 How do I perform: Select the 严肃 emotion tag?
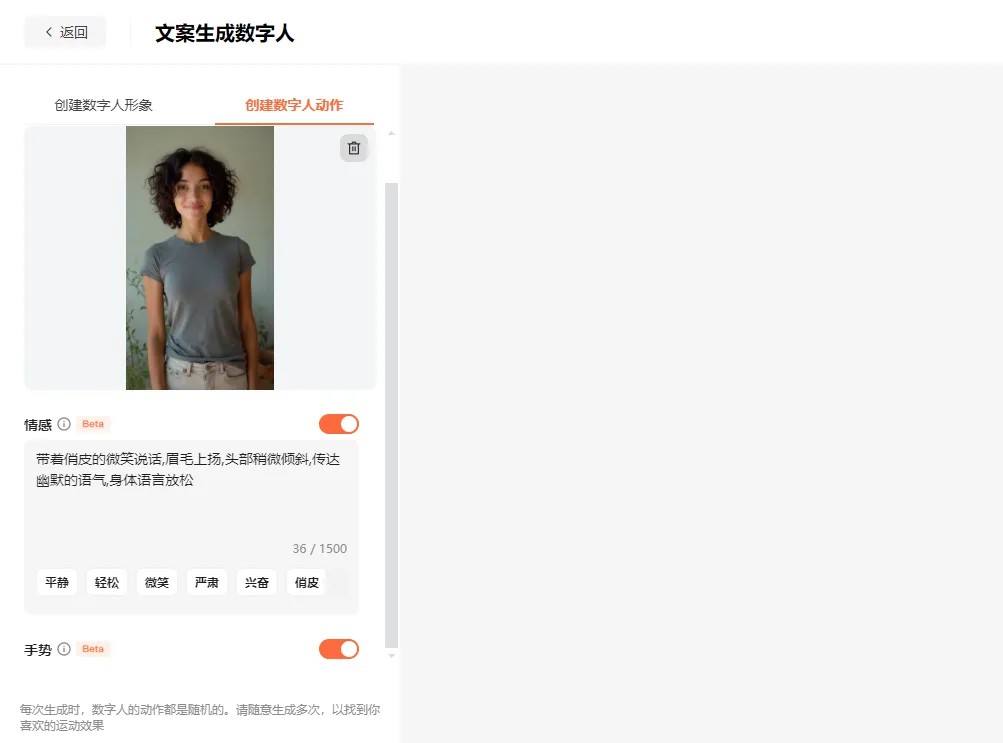(207, 583)
